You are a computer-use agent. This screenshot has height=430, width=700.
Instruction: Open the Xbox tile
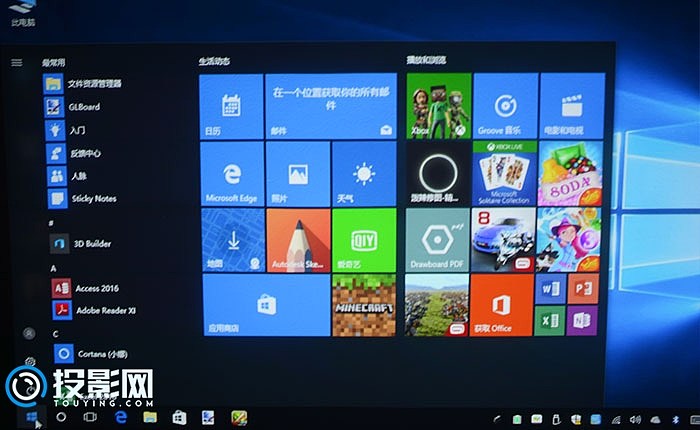click(x=439, y=106)
